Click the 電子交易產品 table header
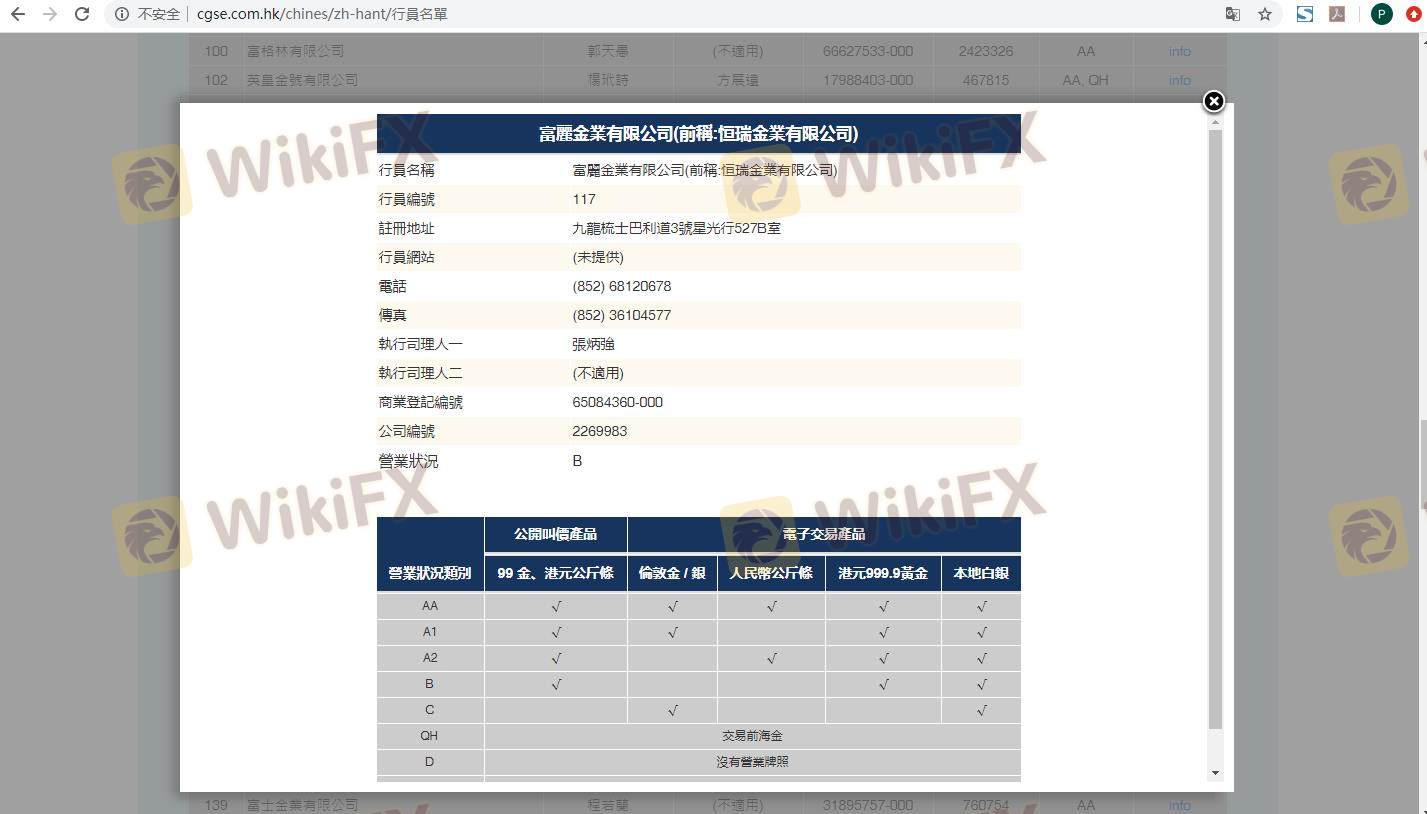The height and width of the screenshot is (814, 1427). 823,534
